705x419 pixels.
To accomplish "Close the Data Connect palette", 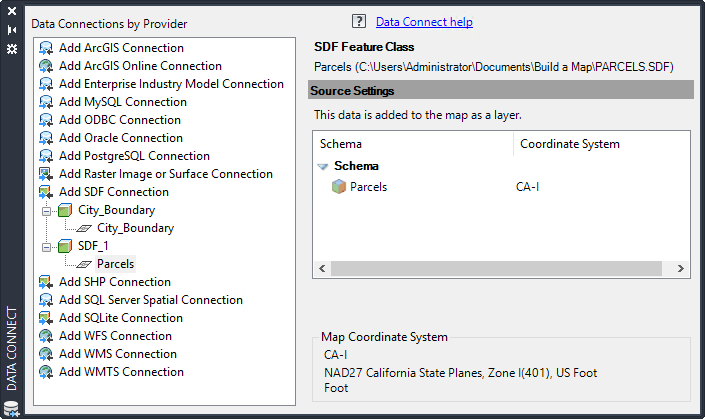I will click(x=12, y=11).
